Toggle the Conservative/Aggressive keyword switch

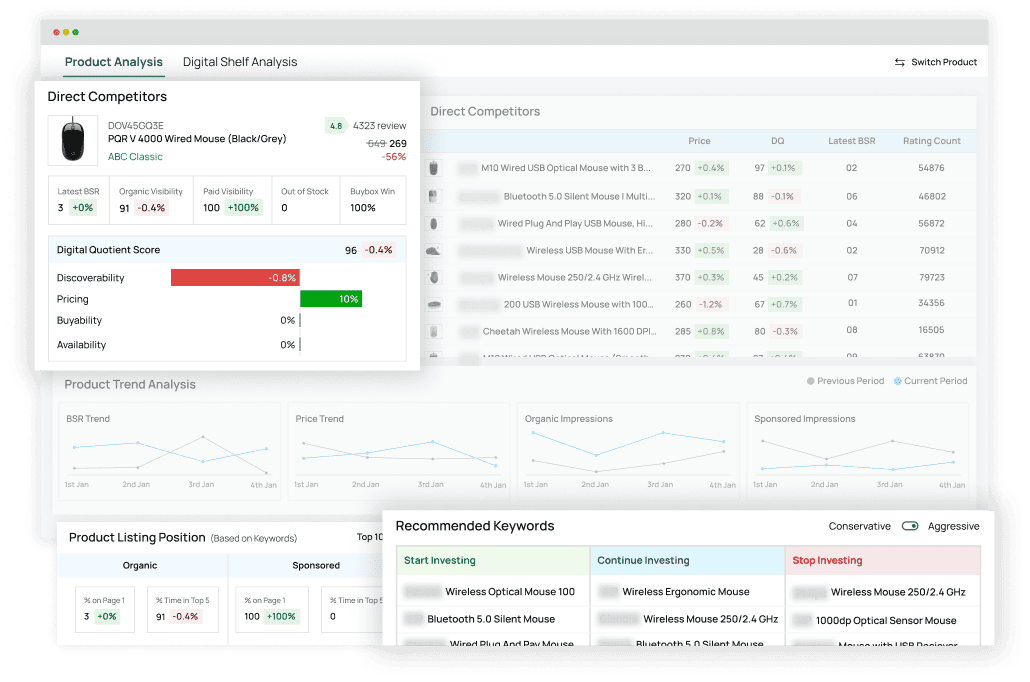click(x=909, y=526)
